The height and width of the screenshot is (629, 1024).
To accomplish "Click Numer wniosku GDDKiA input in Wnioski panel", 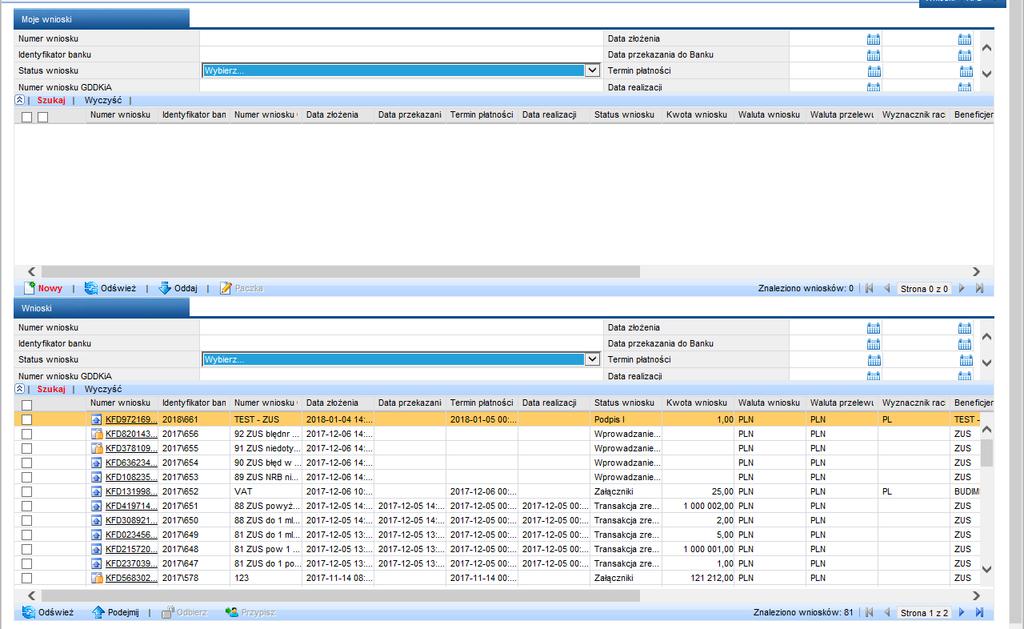I will [x=401, y=376].
